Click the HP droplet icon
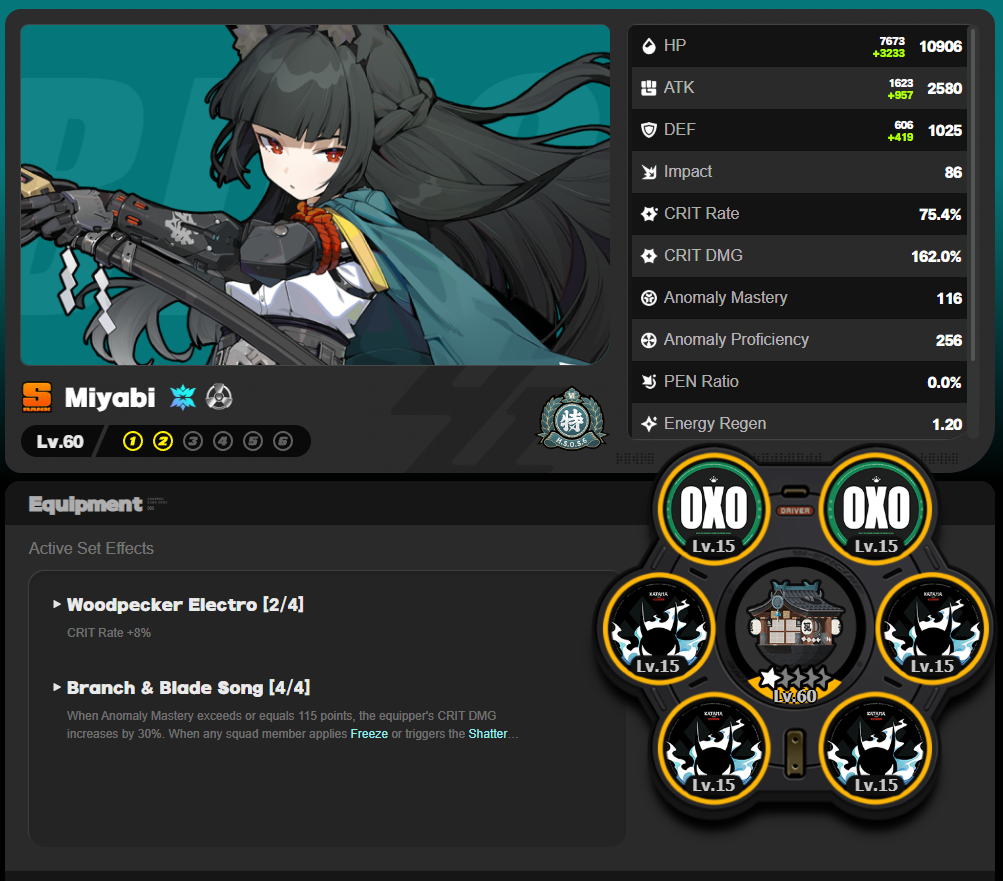 pos(649,46)
